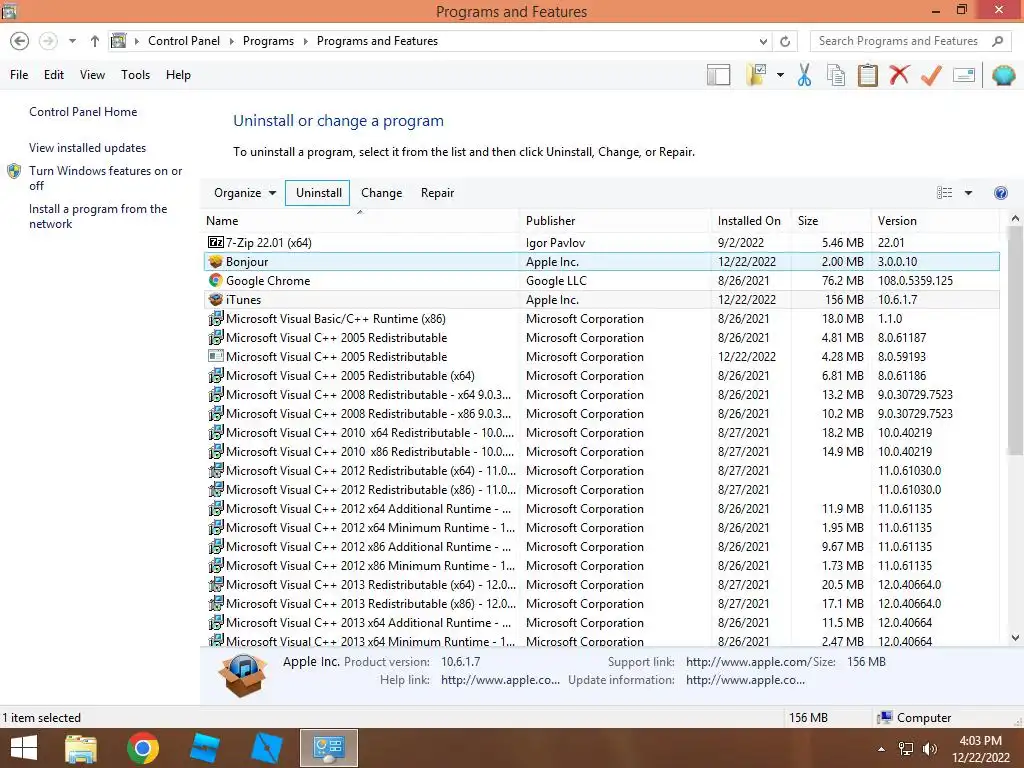Open the File menu
This screenshot has width=1024, height=768.
(x=19, y=75)
